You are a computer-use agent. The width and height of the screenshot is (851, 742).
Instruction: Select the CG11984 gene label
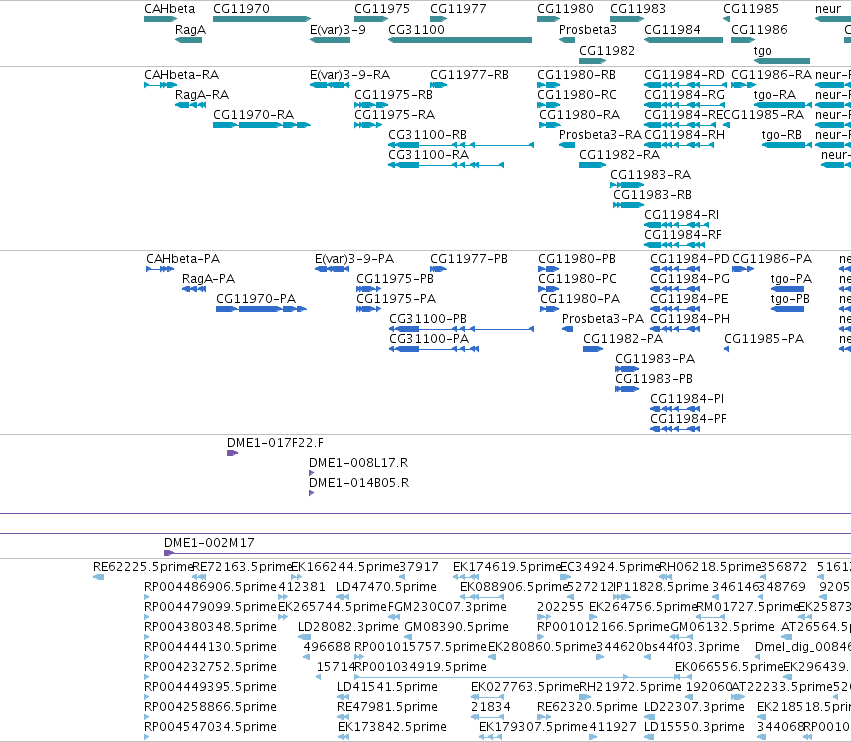point(672,29)
